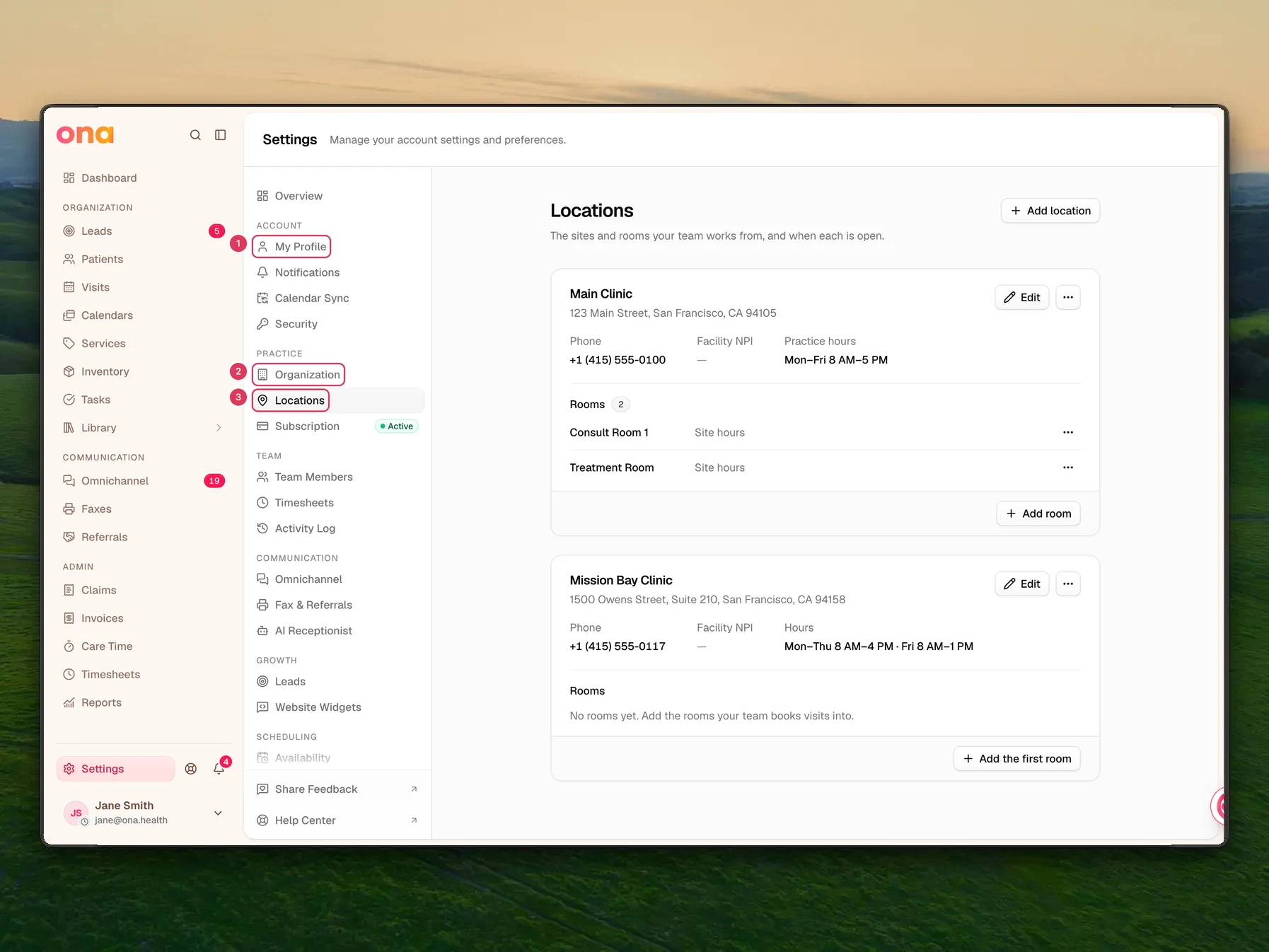Viewport: 1269px width, 952px height.
Task: Click the Ona logo
Action: [x=85, y=134]
